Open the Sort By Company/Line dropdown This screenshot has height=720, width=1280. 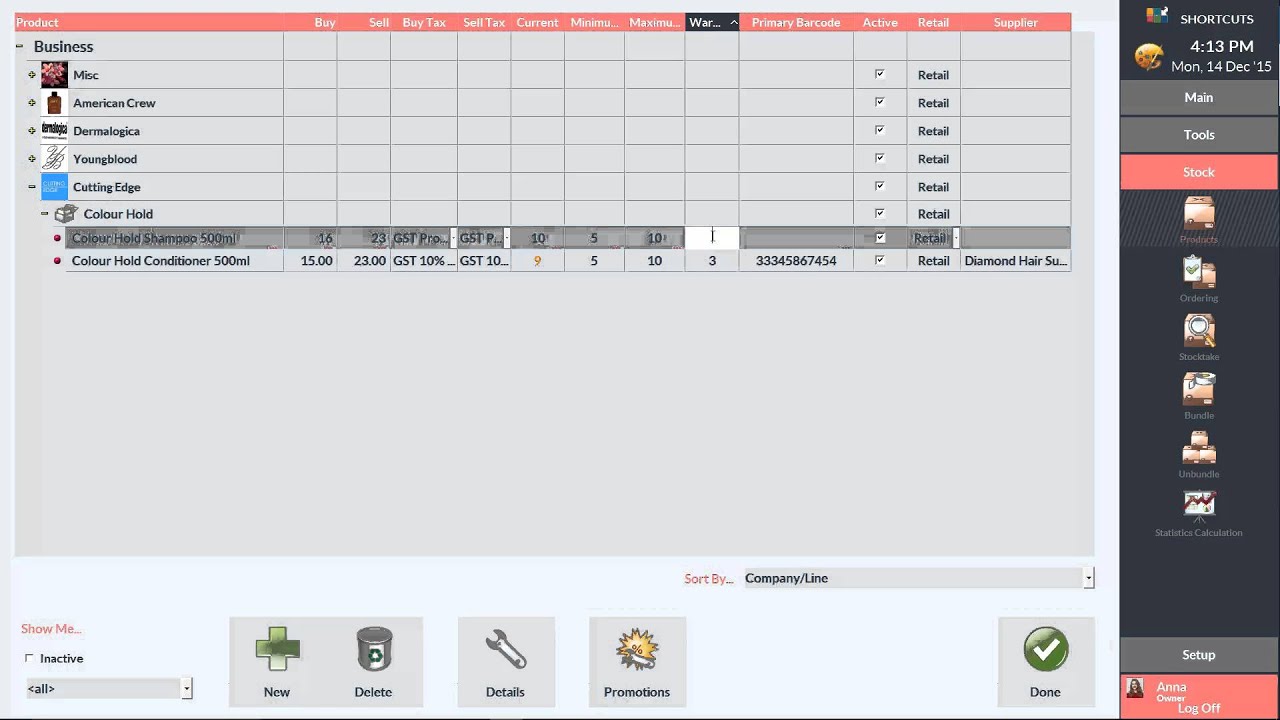pyautogui.click(x=1088, y=578)
